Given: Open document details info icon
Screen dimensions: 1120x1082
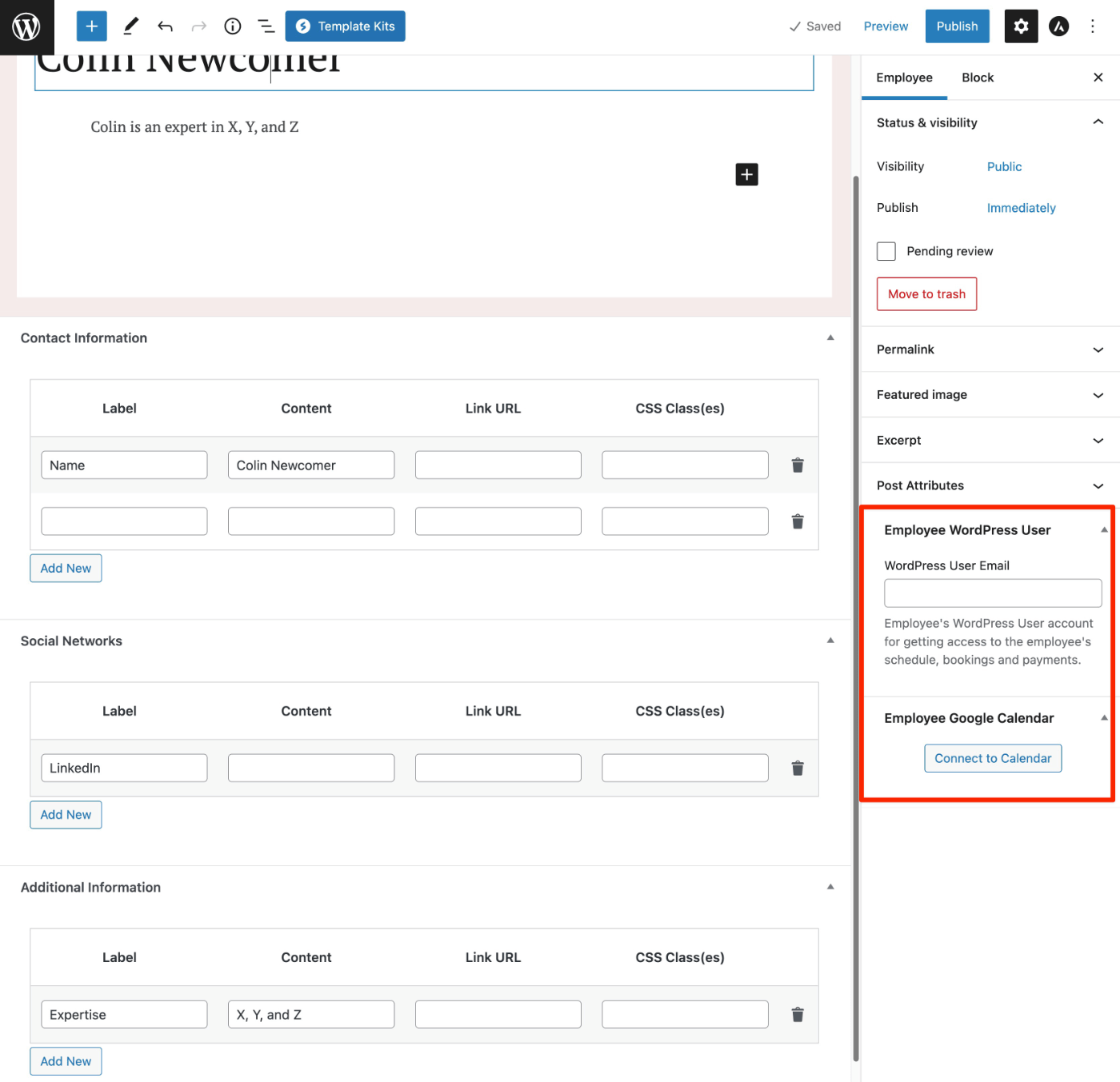Looking at the screenshot, I should (x=233, y=26).
